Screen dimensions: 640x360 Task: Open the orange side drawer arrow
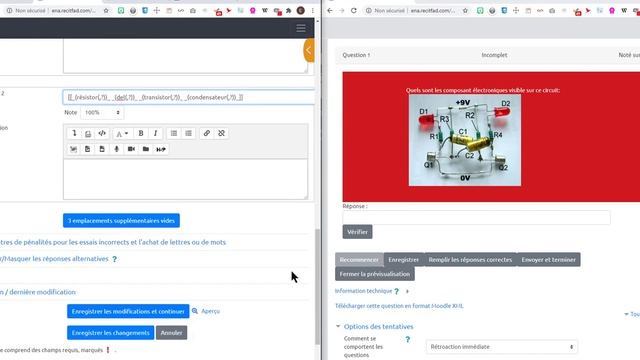tap(309, 50)
